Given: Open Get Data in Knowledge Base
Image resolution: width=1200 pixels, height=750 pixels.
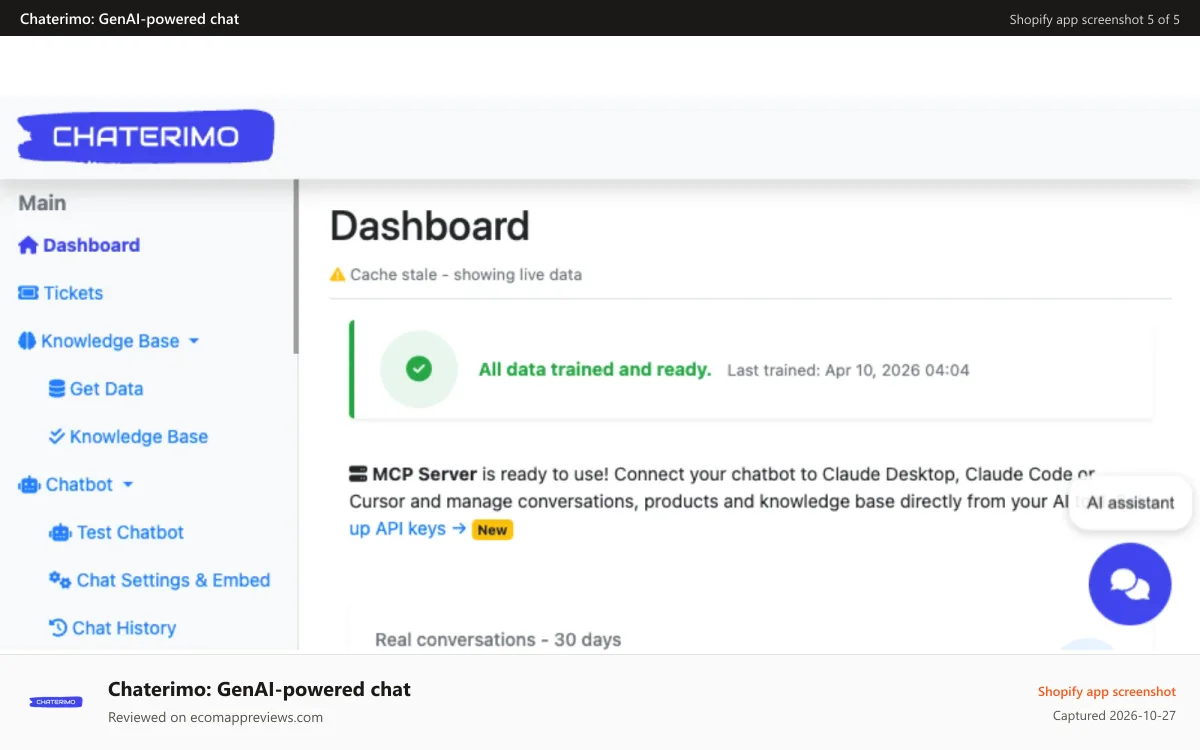Looking at the screenshot, I should 106,389.
